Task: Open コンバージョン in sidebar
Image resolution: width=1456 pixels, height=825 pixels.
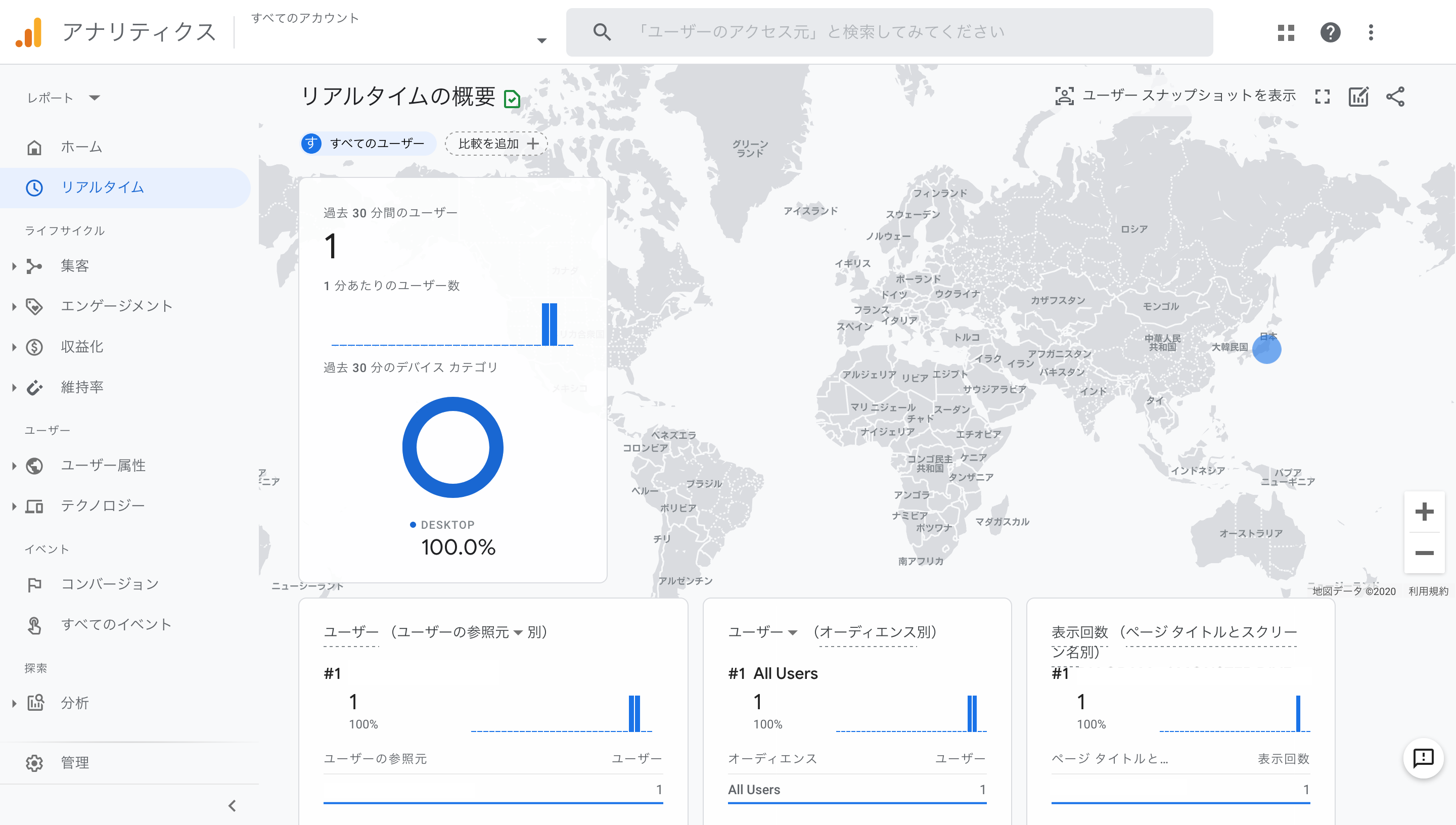Action: (x=125, y=584)
